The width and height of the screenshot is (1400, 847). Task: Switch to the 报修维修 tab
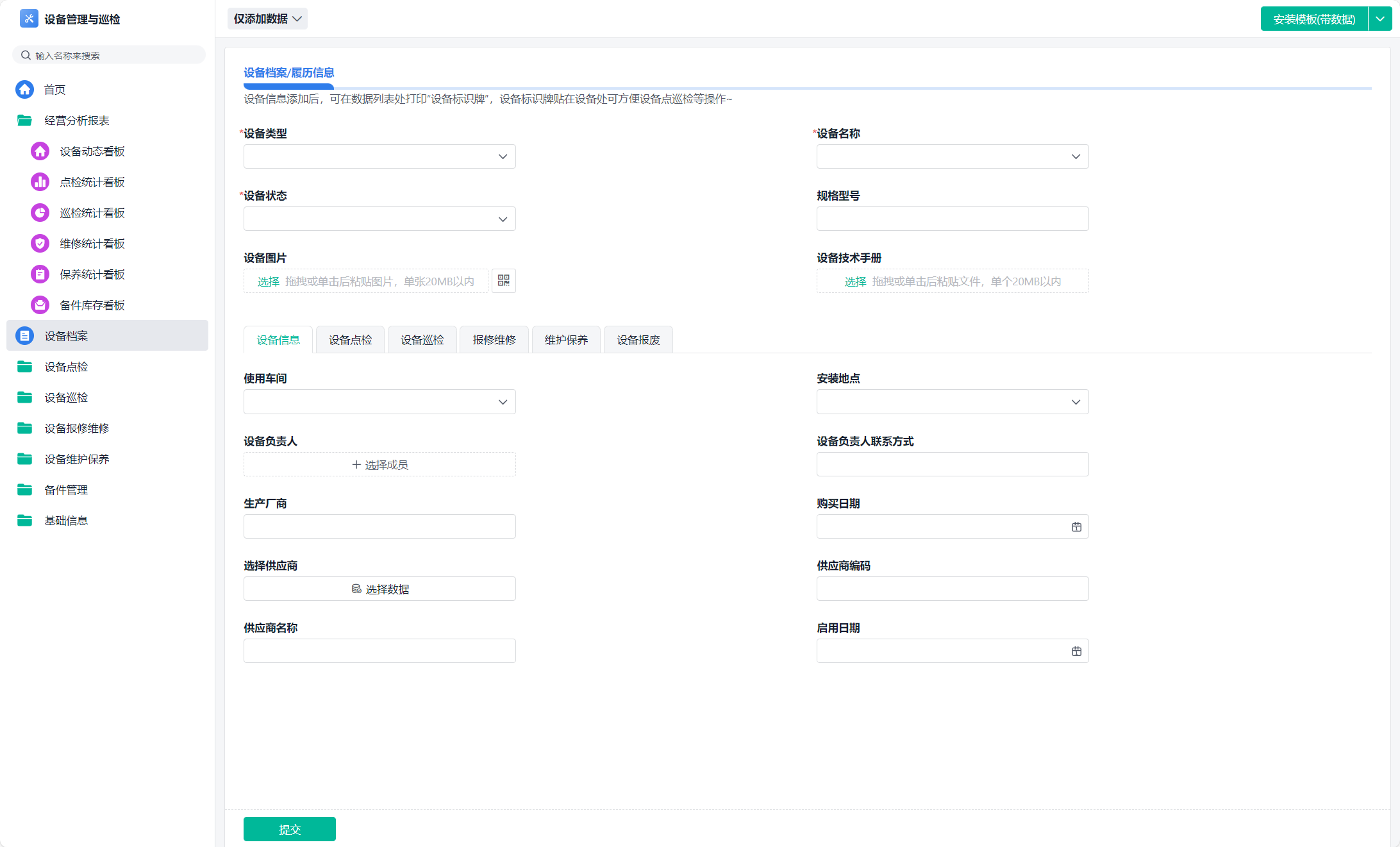pyautogui.click(x=494, y=340)
